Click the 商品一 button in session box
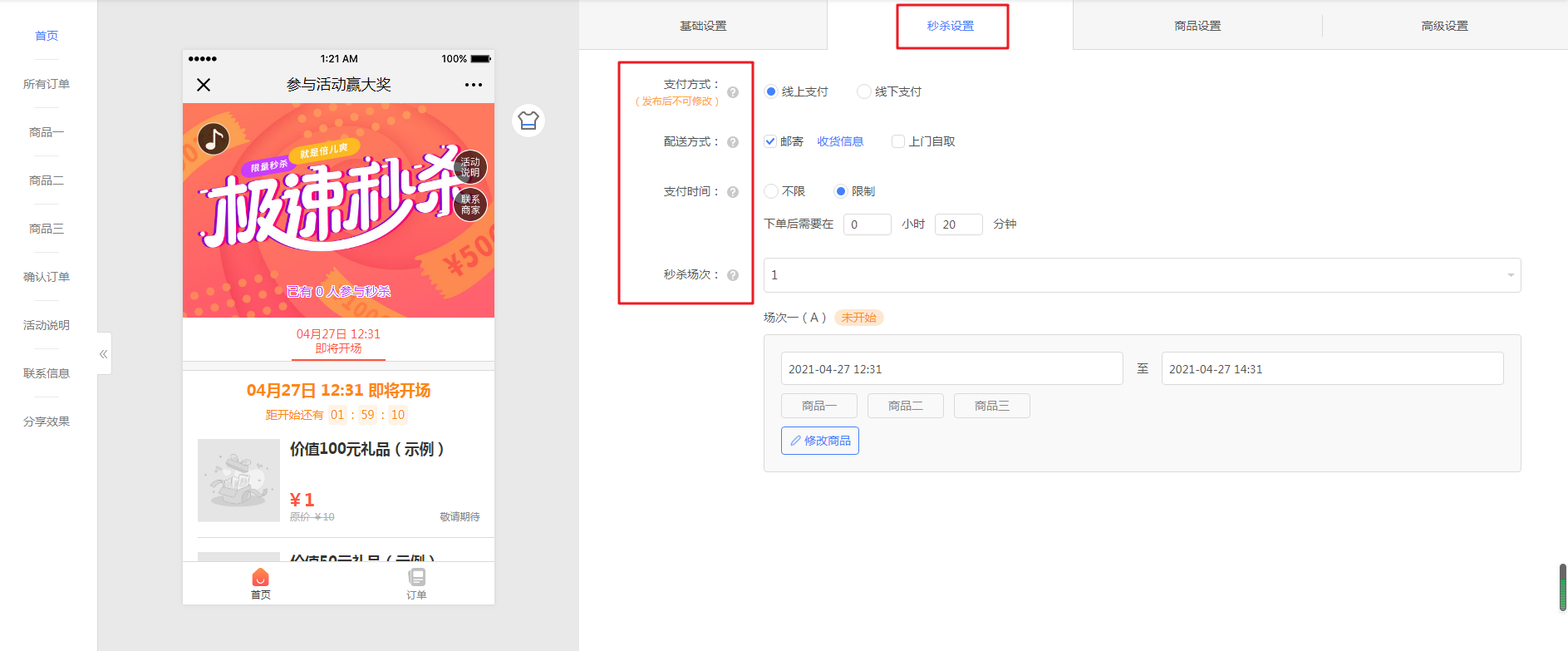Image resolution: width=1568 pixels, height=651 pixels. coord(819,406)
